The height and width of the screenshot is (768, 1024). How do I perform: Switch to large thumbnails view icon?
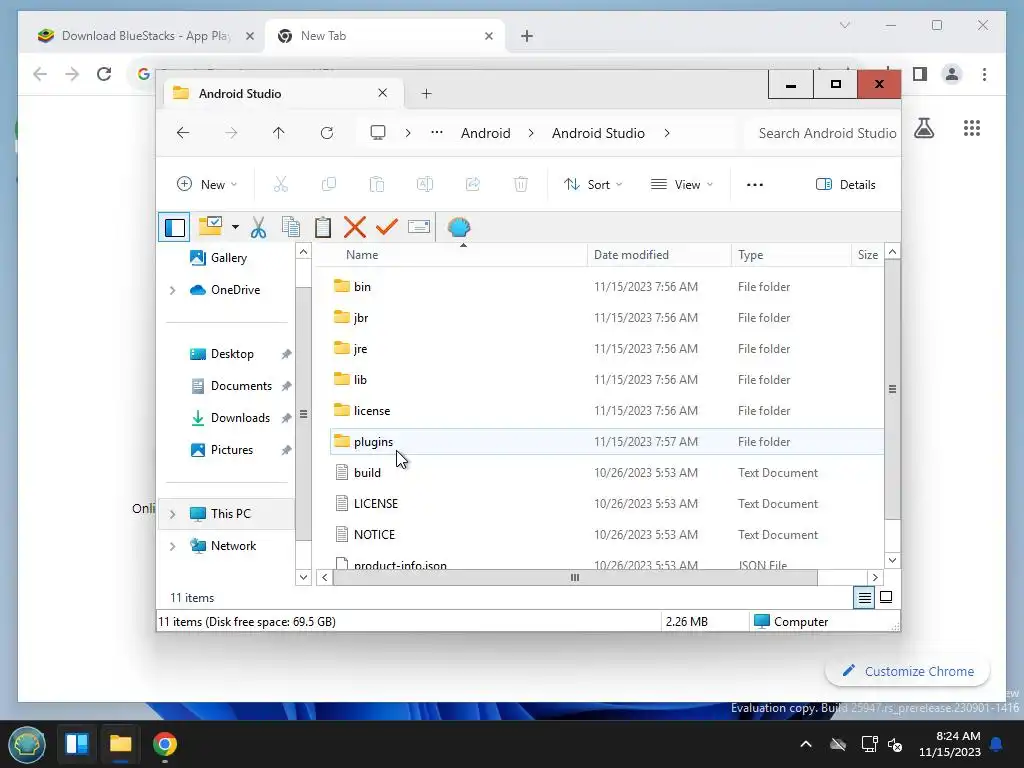[x=886, y=598]
